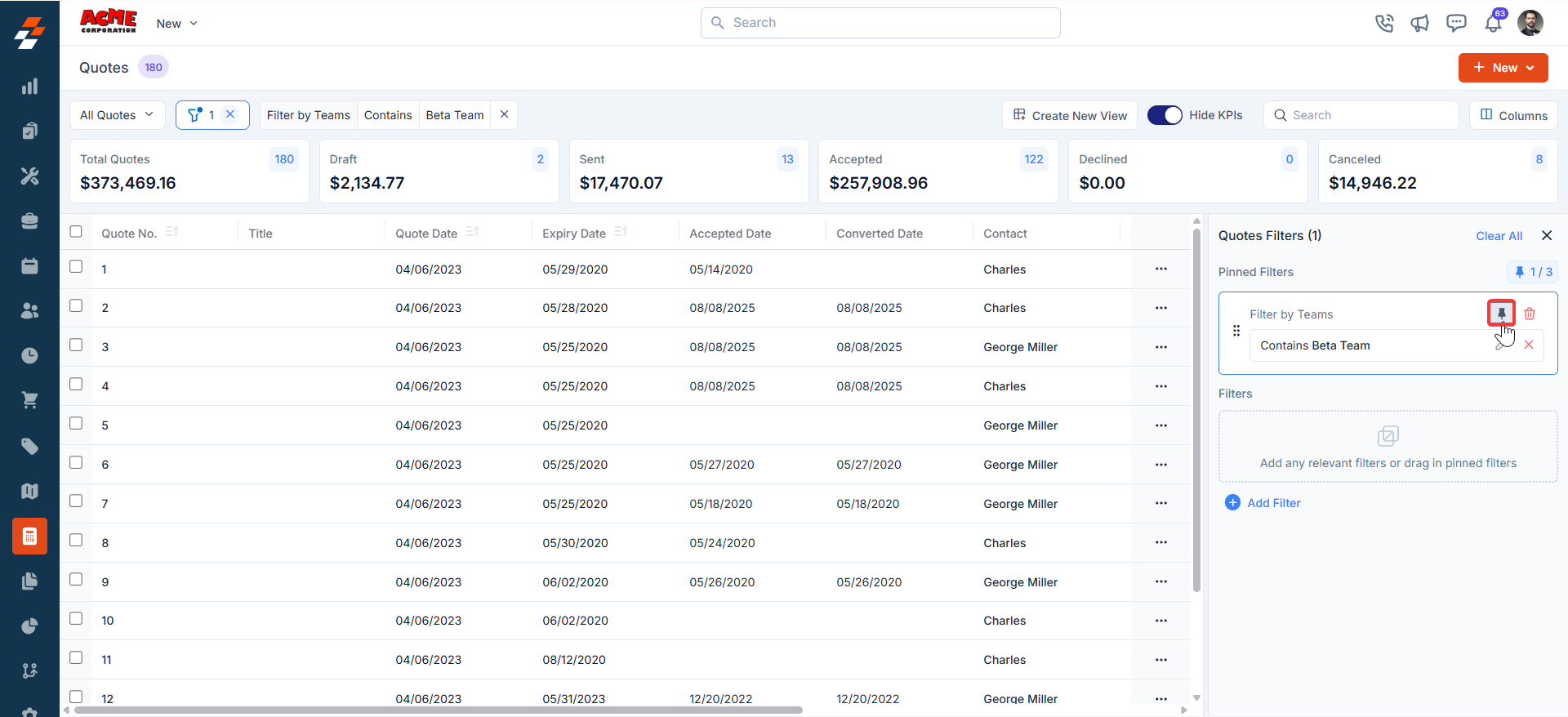Screen dimensions: 1568x717
Task: Select the Total Quotes KPI card
Action: coord(189,171)
